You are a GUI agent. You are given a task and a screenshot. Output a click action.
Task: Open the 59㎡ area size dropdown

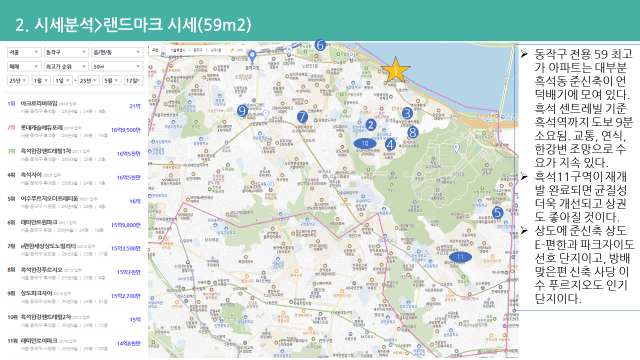pyautogui.click(x=117, y=66)
